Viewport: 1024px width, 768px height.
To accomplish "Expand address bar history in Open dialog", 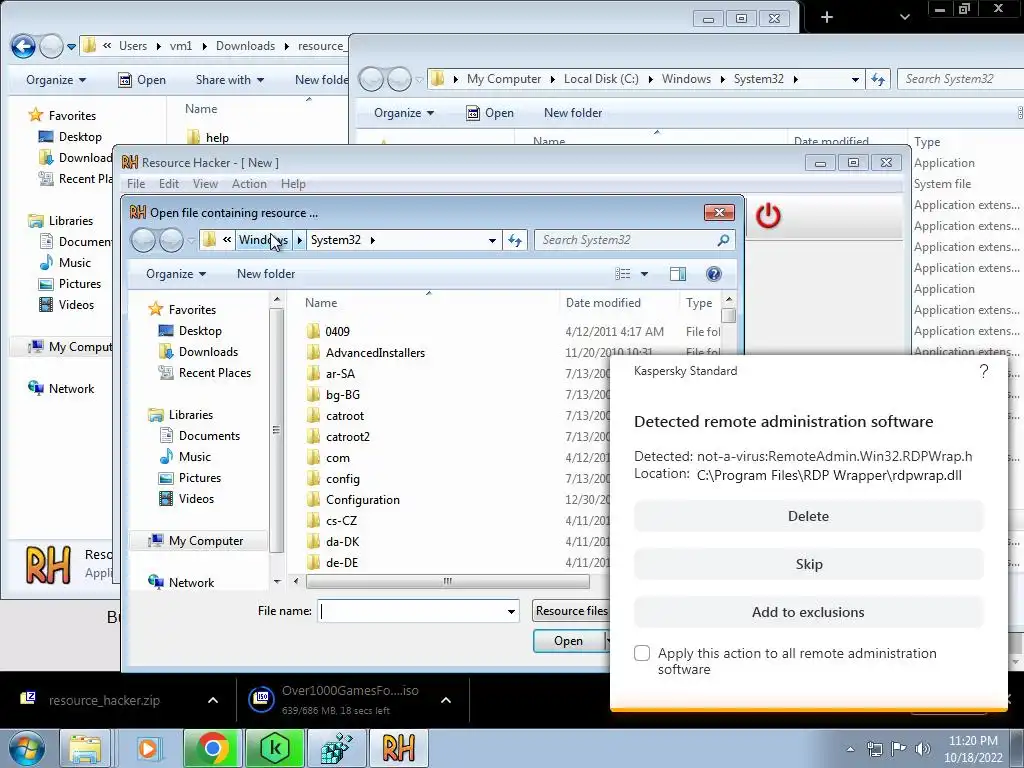I will click(x=492, y=240).
